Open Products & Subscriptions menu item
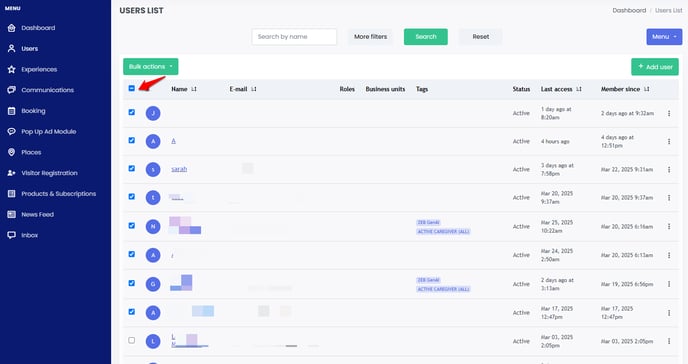The width and height of the screenshot is (688, 364). [58, 194]
